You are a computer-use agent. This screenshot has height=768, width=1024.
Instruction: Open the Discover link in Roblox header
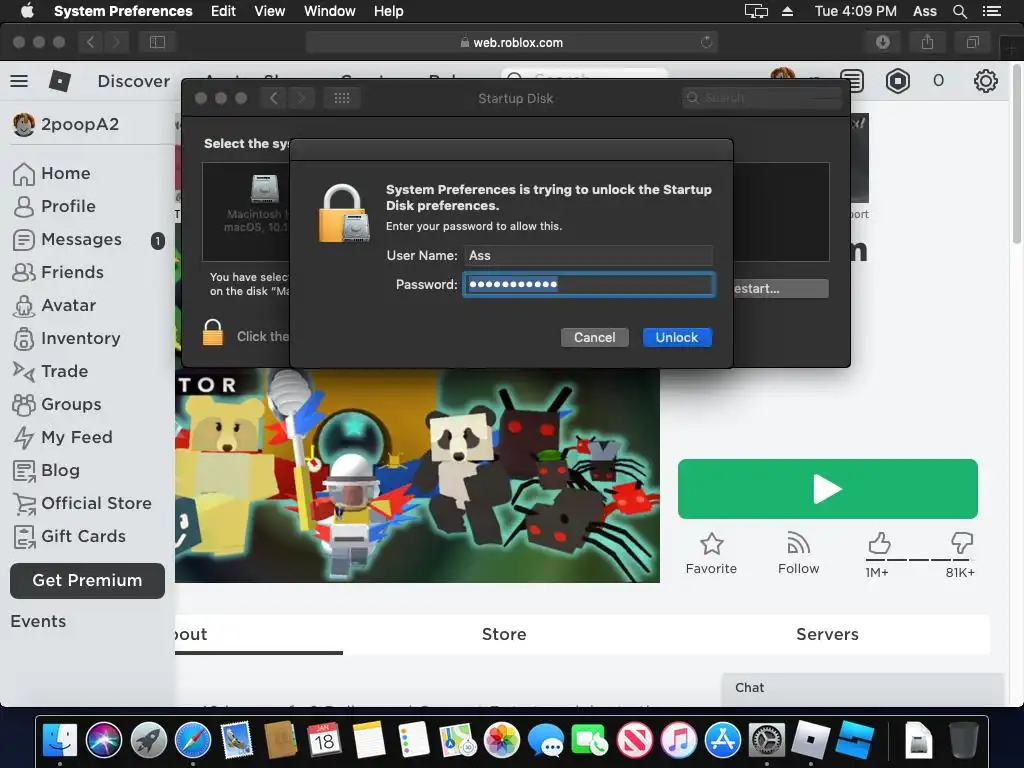(x=133, y=81)
